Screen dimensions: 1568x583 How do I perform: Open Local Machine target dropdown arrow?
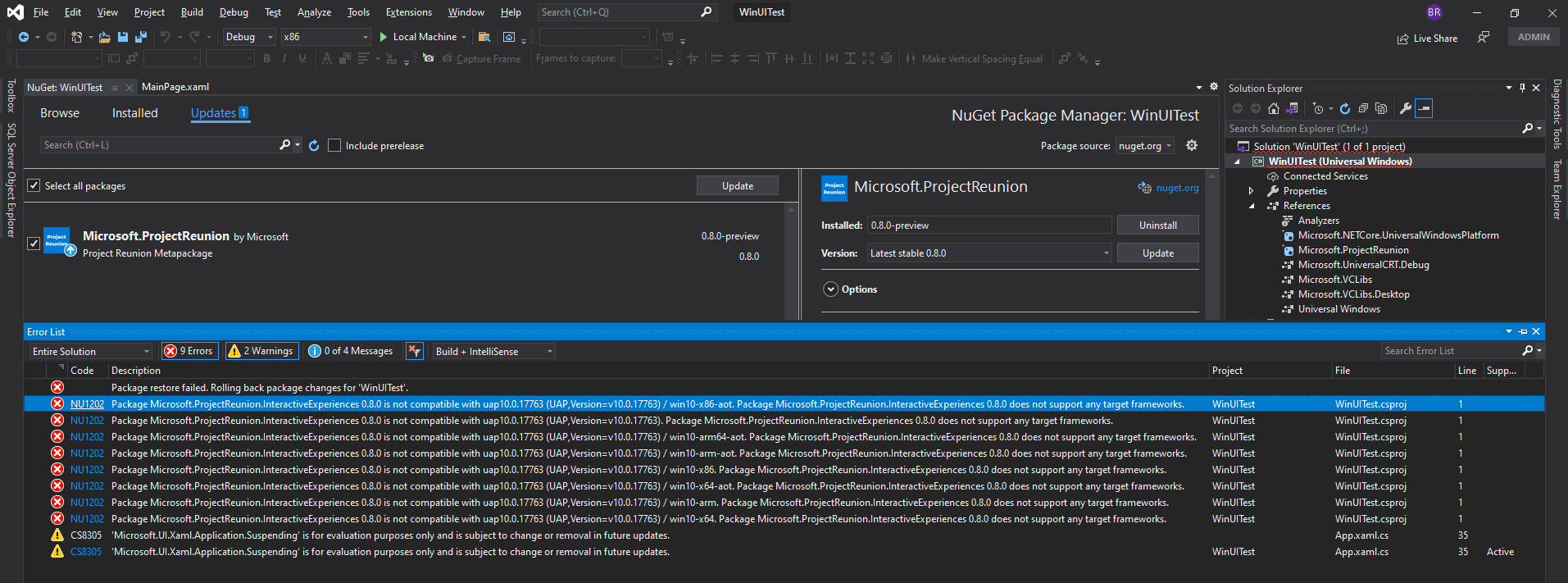464,37
